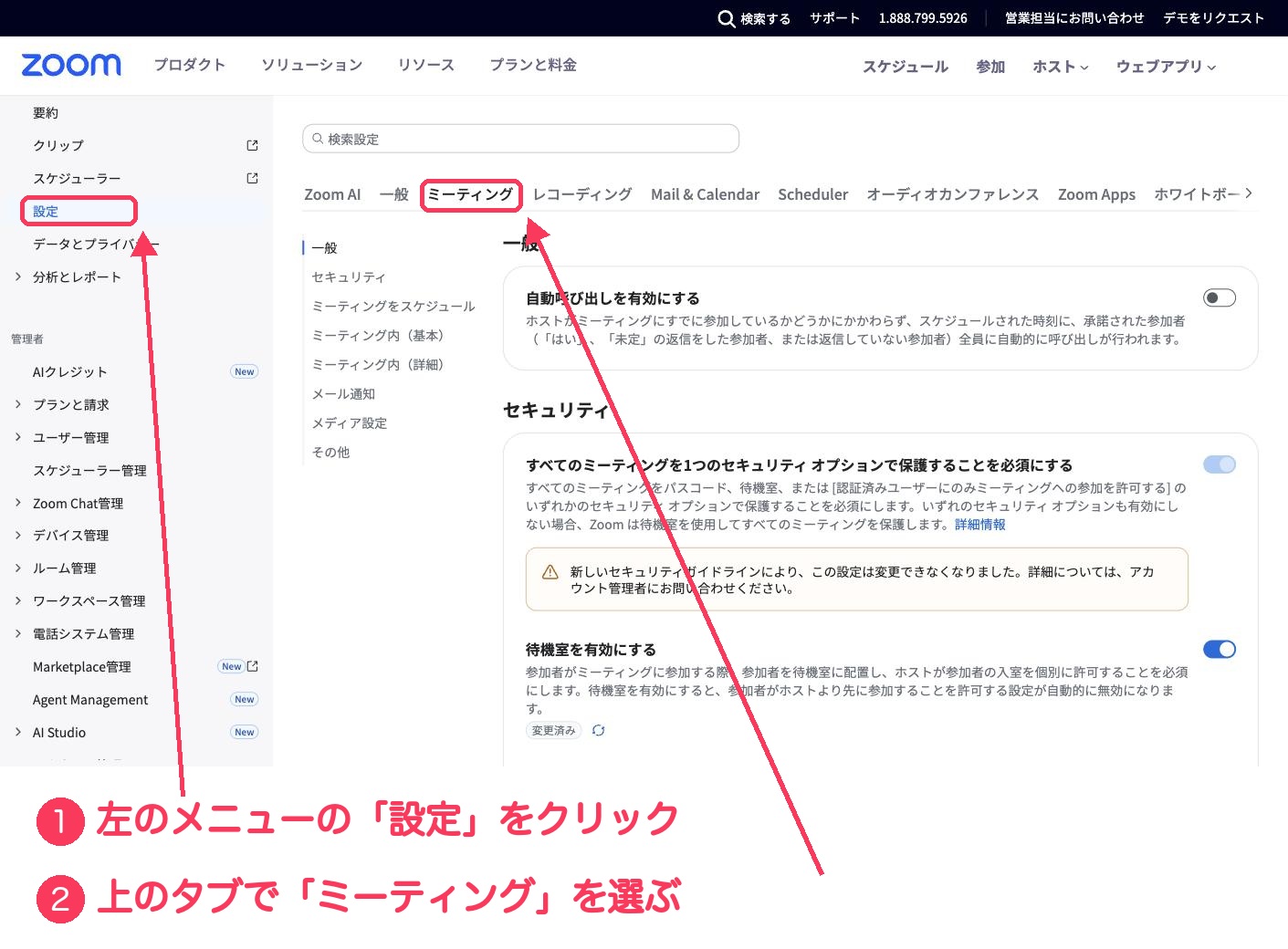Click デモをリクエスト link
1288x949 pixels.
click(x=1213, y=18)
